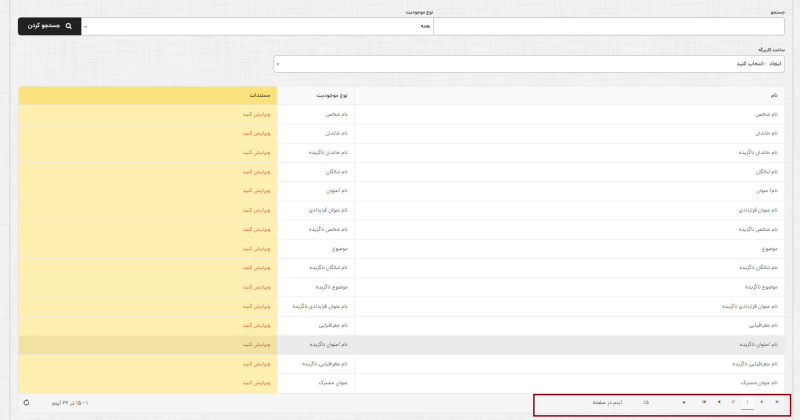Click ویرایش کنید for the نام شخص row
The width and height of the screenshot is (800, 420).
[x=257, y=115]
